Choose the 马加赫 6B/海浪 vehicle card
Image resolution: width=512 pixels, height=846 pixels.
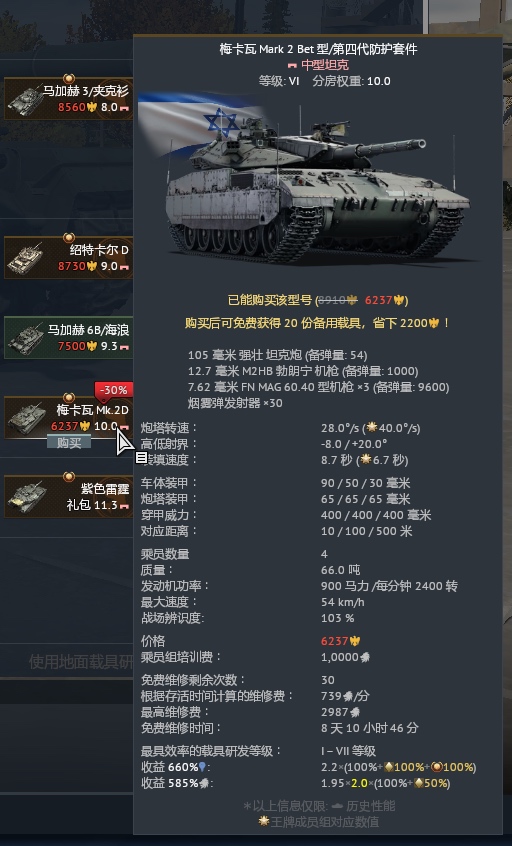[x=69, y=337]
